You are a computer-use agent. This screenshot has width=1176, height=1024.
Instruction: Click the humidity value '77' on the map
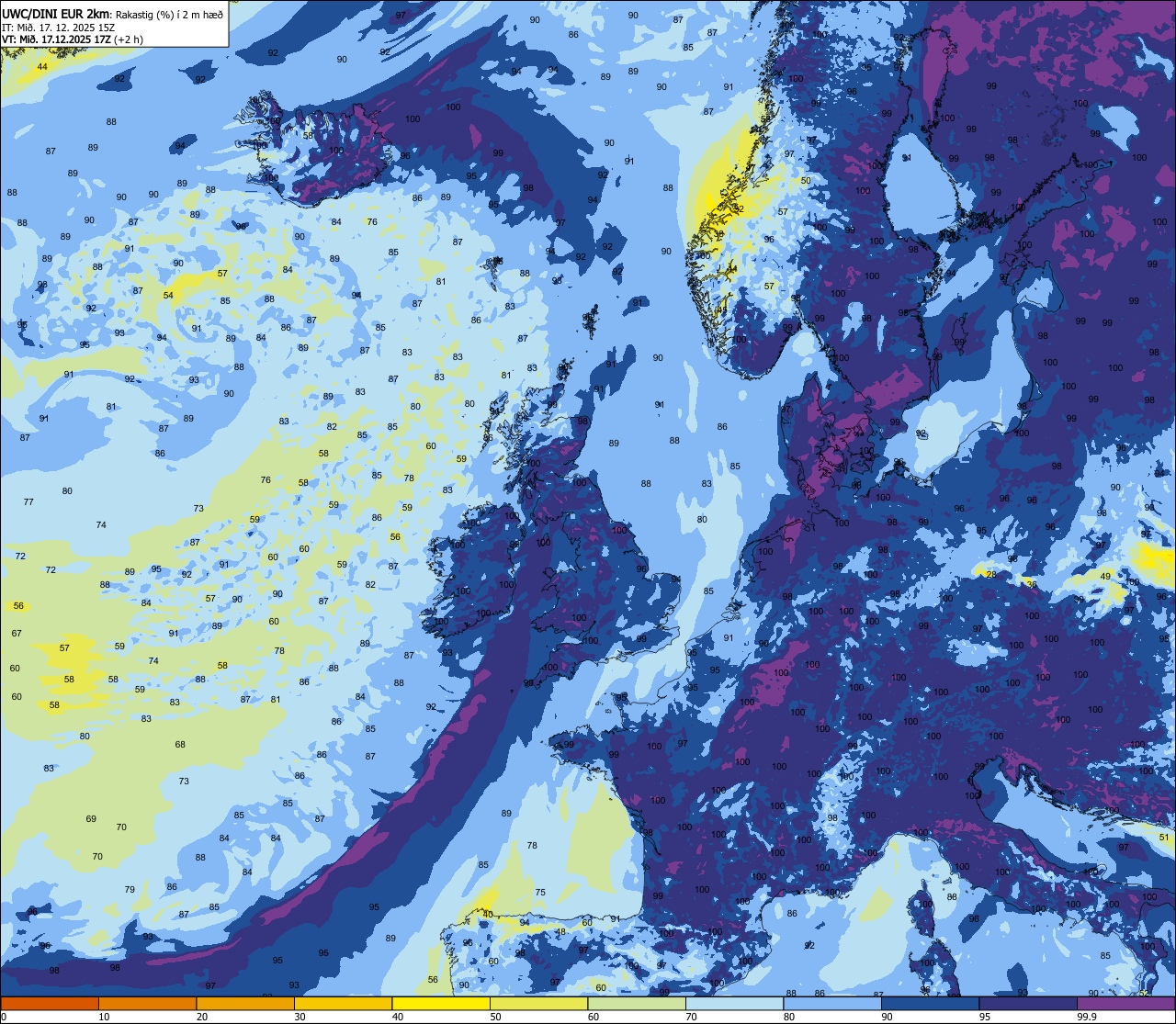[28, 501]
